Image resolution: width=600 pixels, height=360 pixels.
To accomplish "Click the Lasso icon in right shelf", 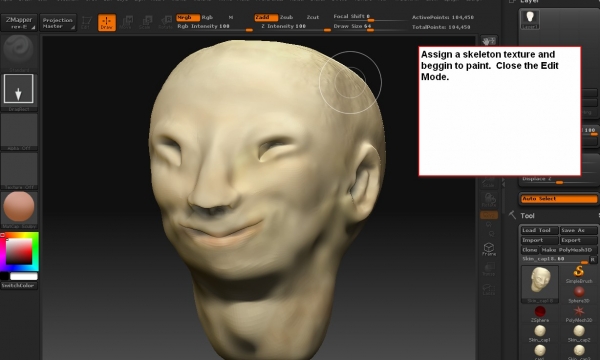I will click(489, 289).
